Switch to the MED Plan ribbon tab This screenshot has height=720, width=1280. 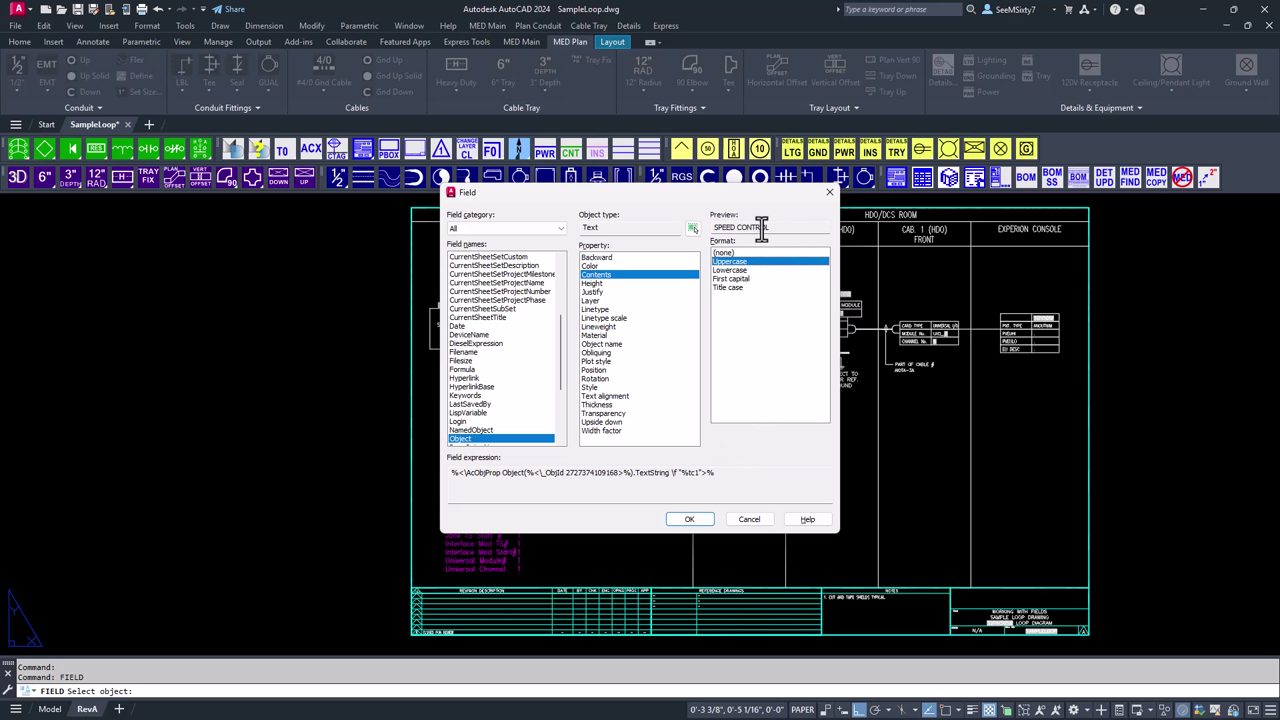[570, 42]
